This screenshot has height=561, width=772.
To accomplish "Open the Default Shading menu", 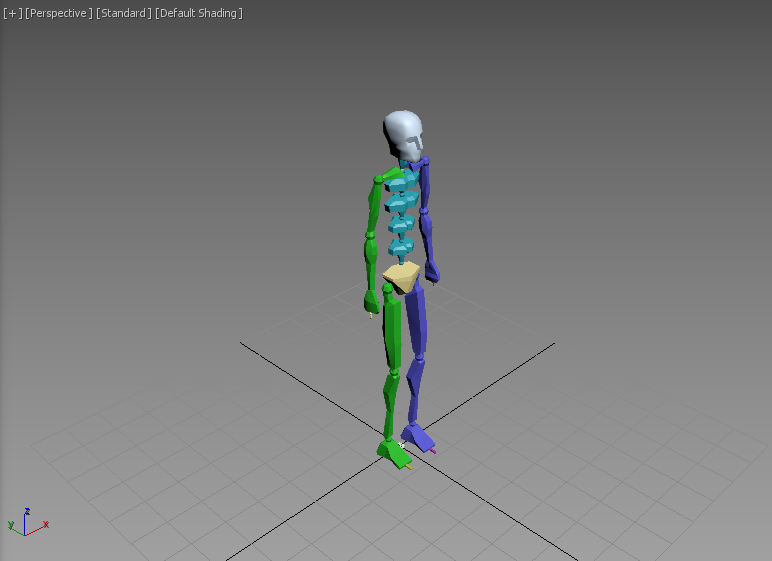I will pyautogui.click(x=199, y=13).
